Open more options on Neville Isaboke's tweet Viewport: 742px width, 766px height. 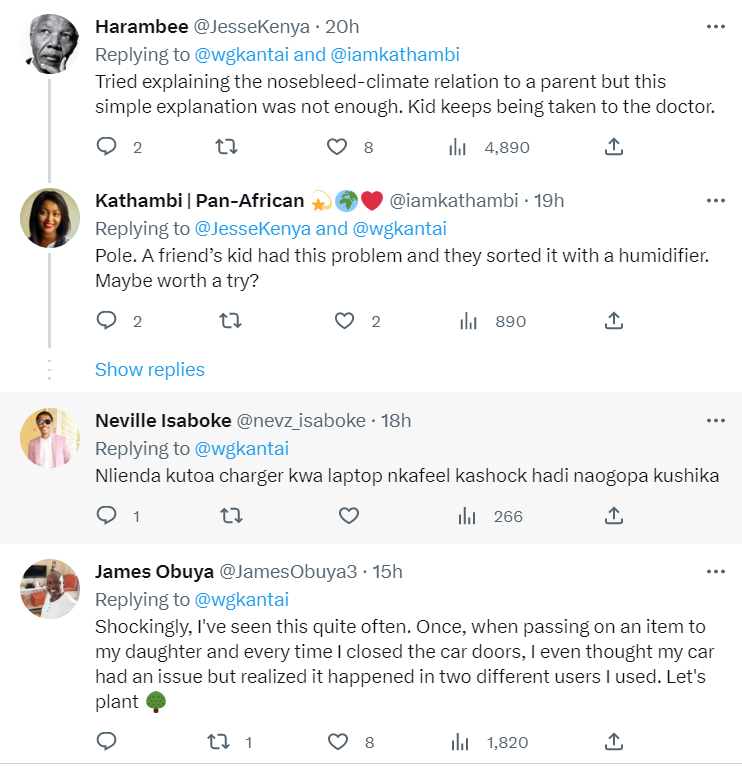(716, 420)
